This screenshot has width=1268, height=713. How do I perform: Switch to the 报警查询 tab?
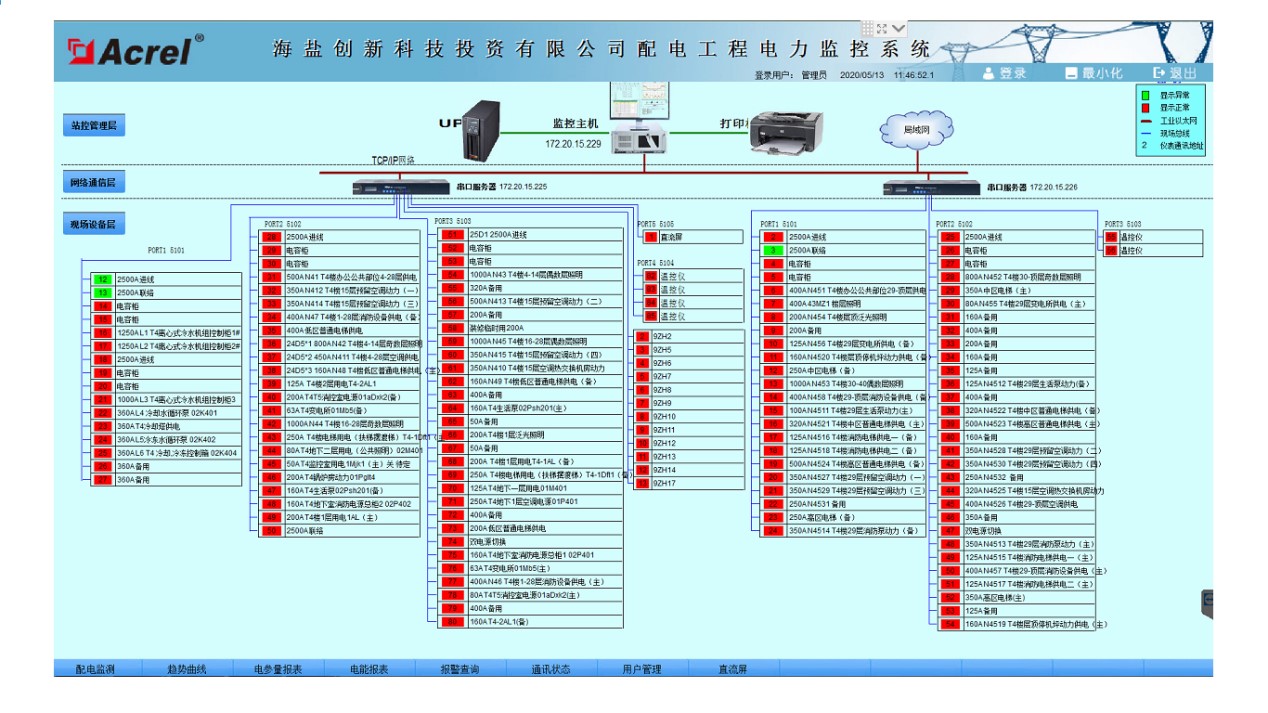coord(460,669)
